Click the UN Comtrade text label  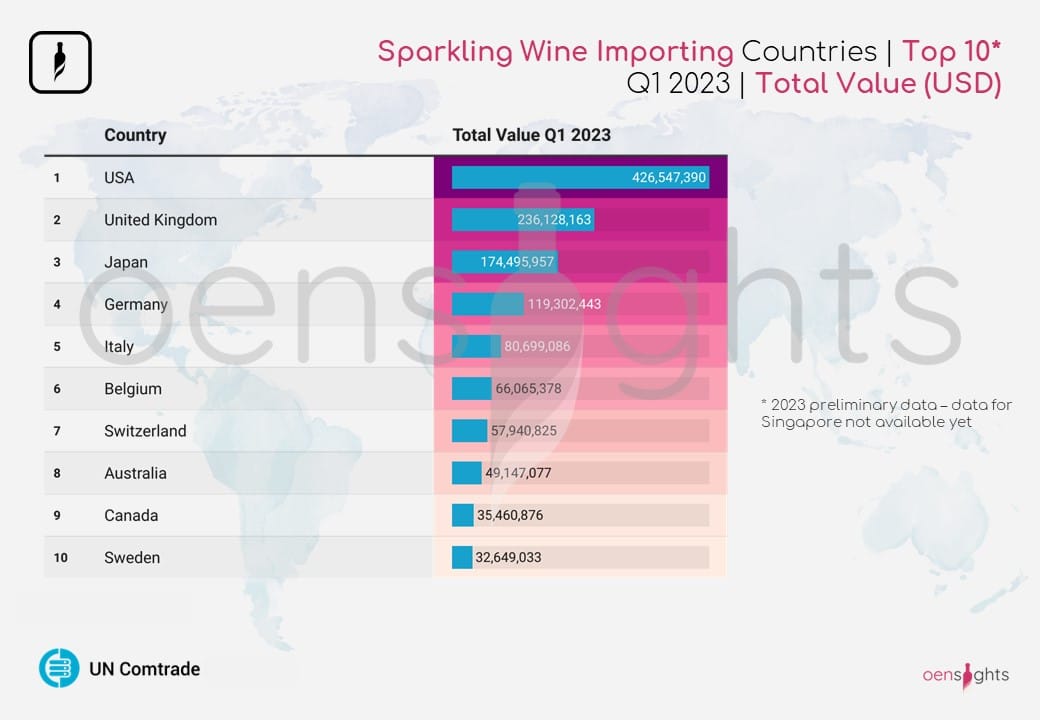[144, 669]
